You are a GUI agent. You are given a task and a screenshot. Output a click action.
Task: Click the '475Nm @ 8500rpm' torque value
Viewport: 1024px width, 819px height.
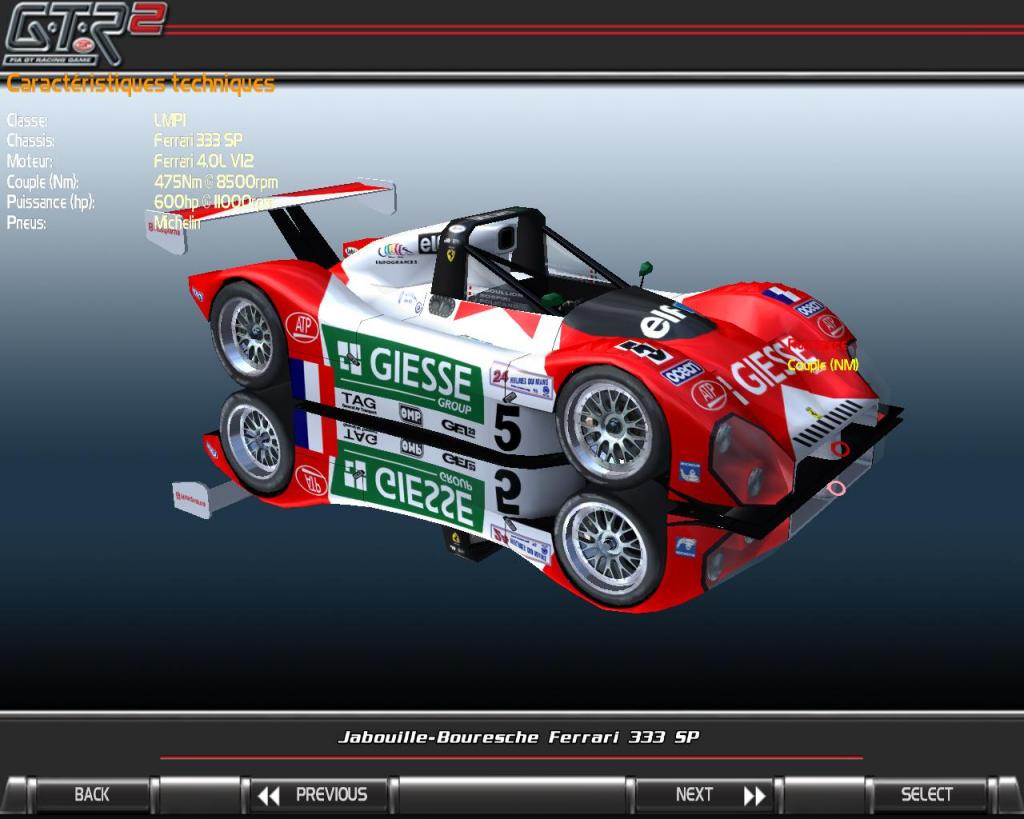(216, 182)
